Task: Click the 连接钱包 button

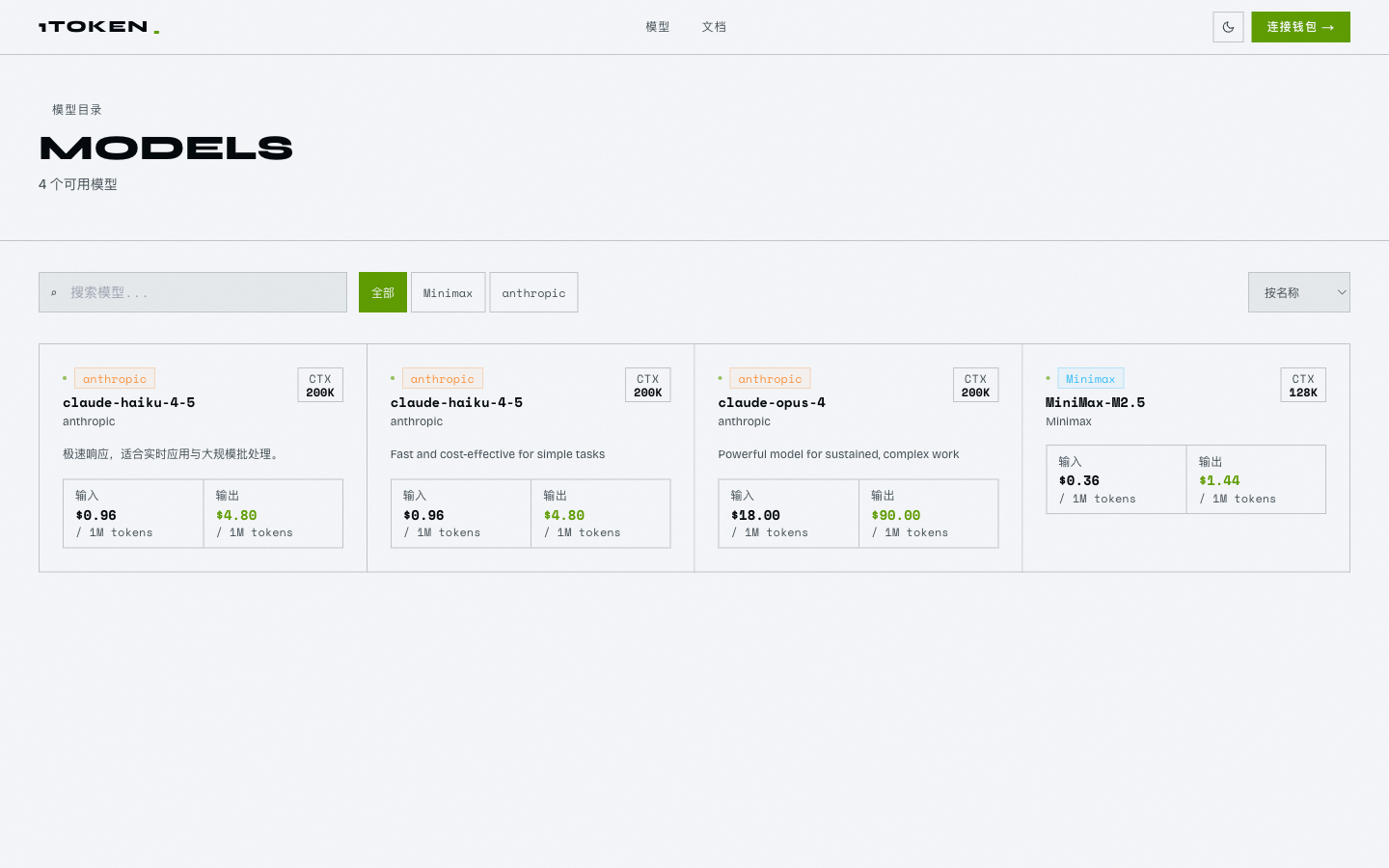Action: [1300, 26]
